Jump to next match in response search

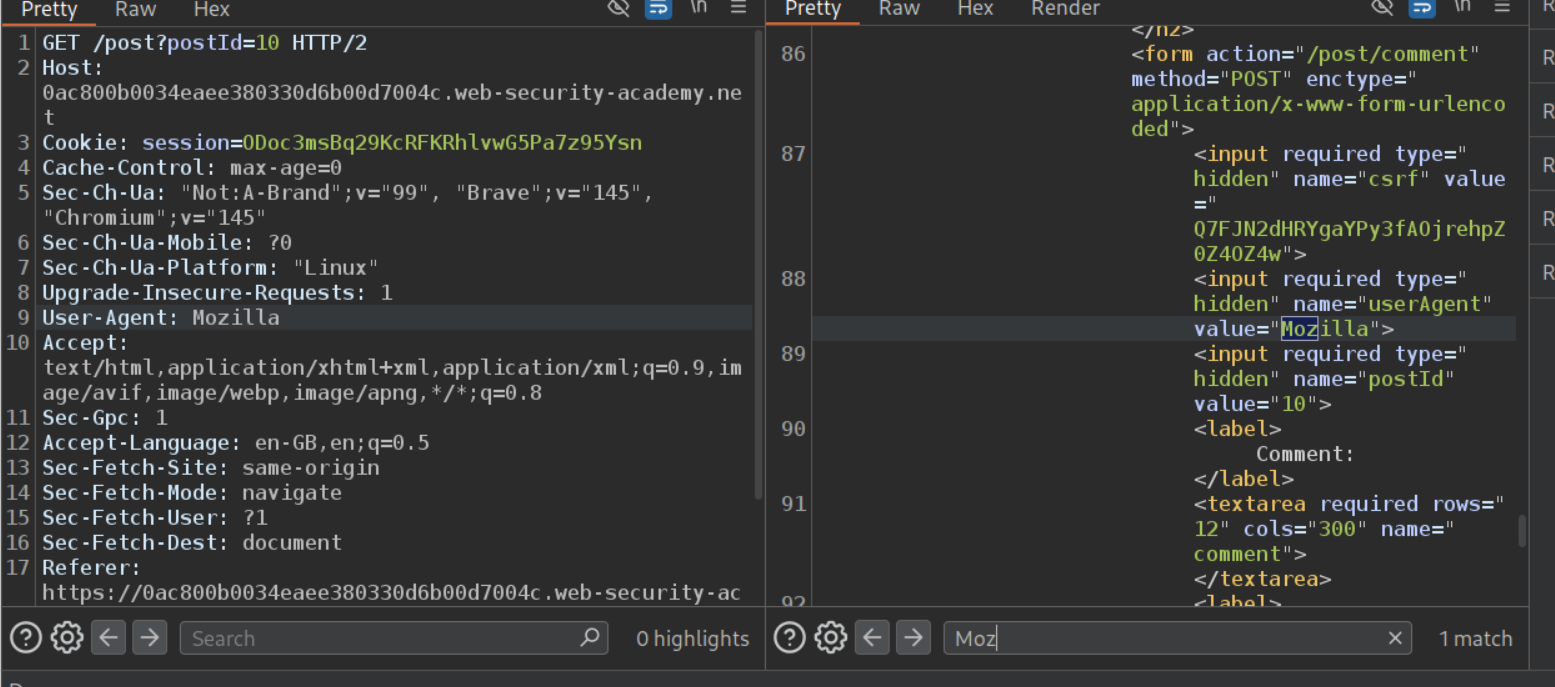[x=913, y=638]
